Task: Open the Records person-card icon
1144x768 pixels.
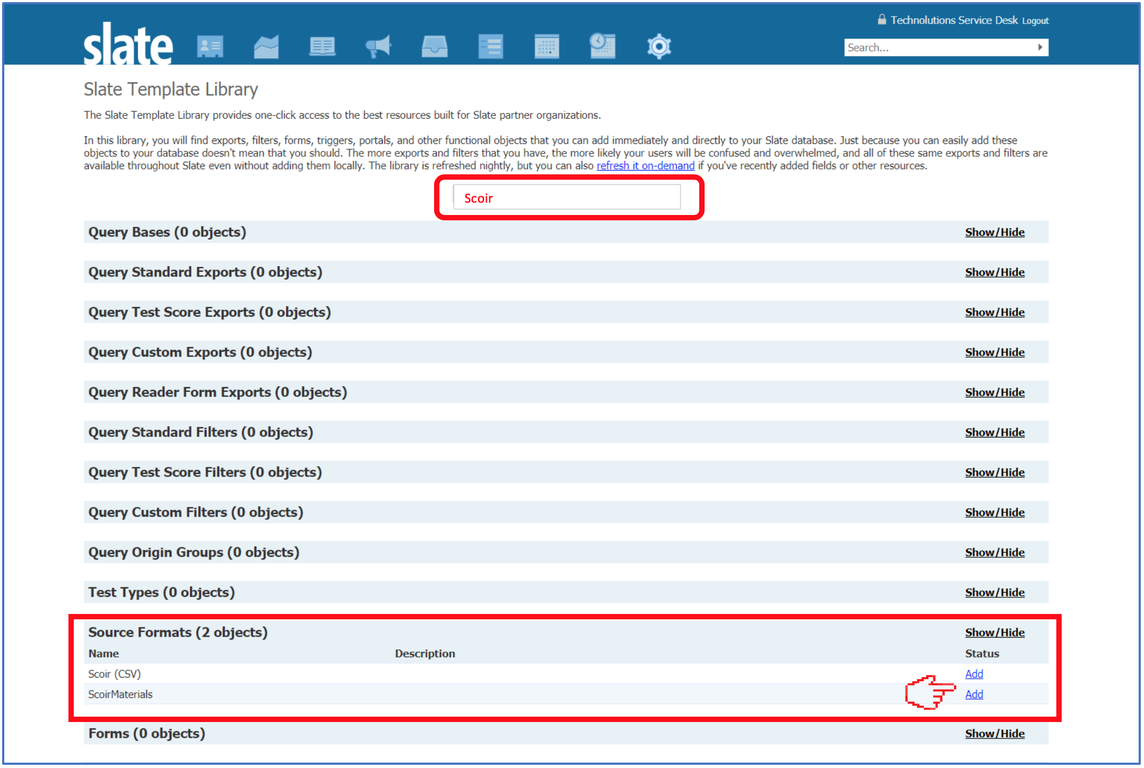Action: click(x=210, y=47)
